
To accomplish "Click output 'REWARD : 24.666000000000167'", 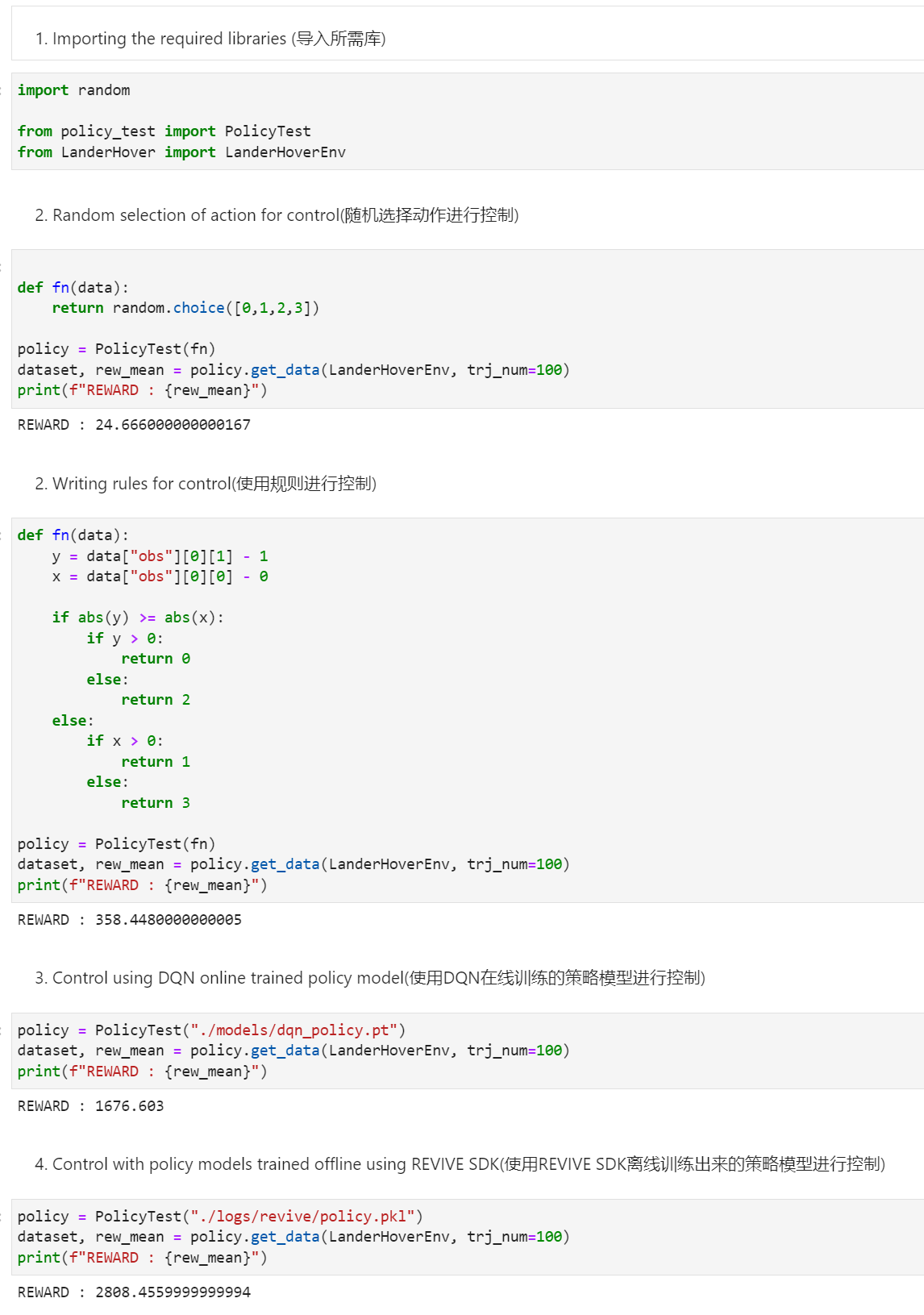I will (x=134, y=425).
